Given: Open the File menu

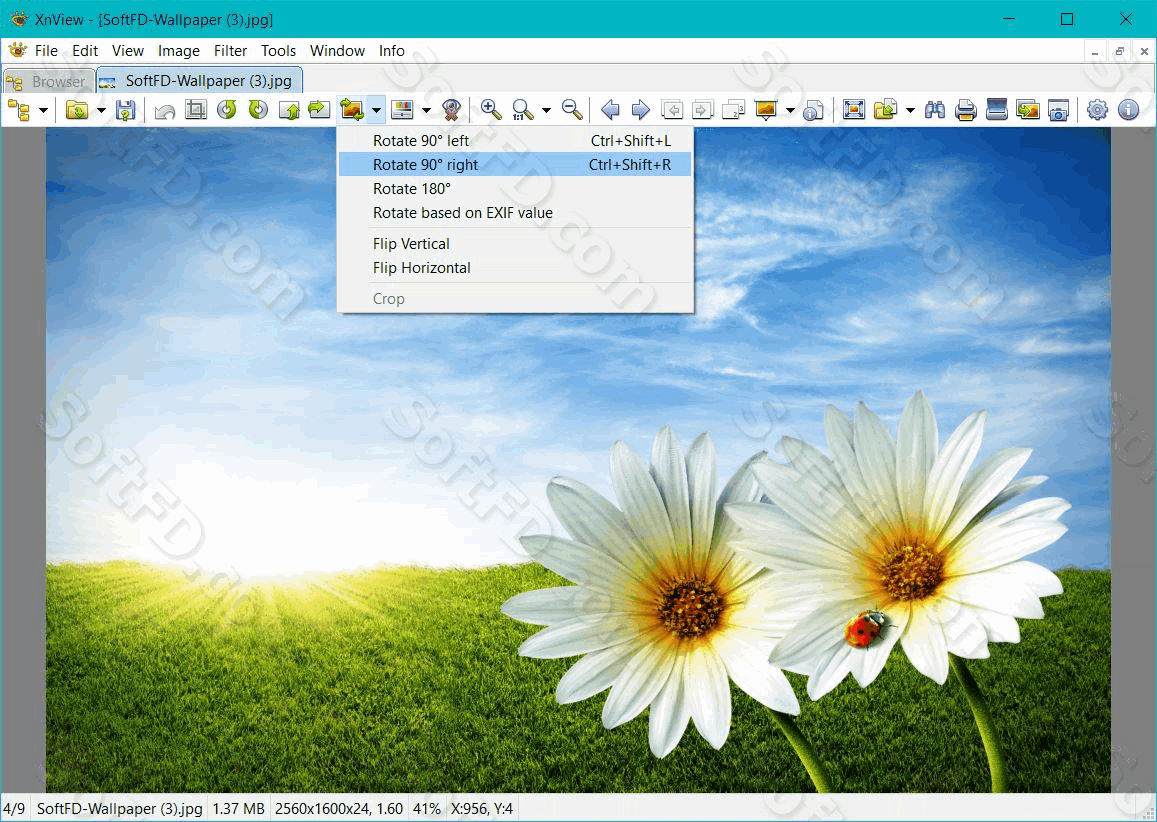Looking at the screenshot, I should [46, 51].
